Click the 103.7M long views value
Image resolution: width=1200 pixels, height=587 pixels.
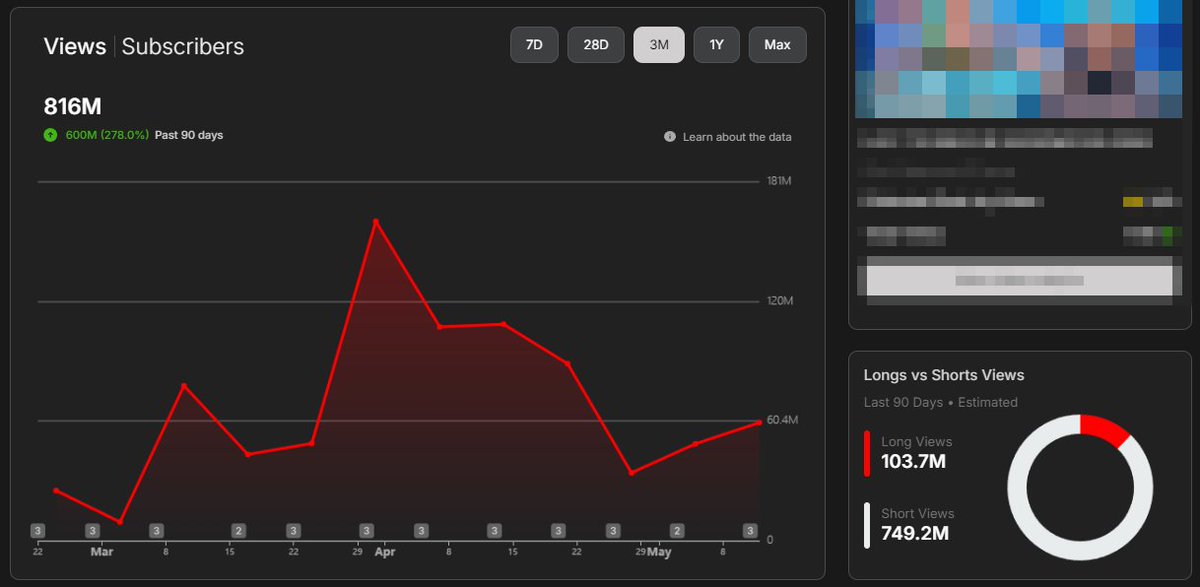[914, 462]
